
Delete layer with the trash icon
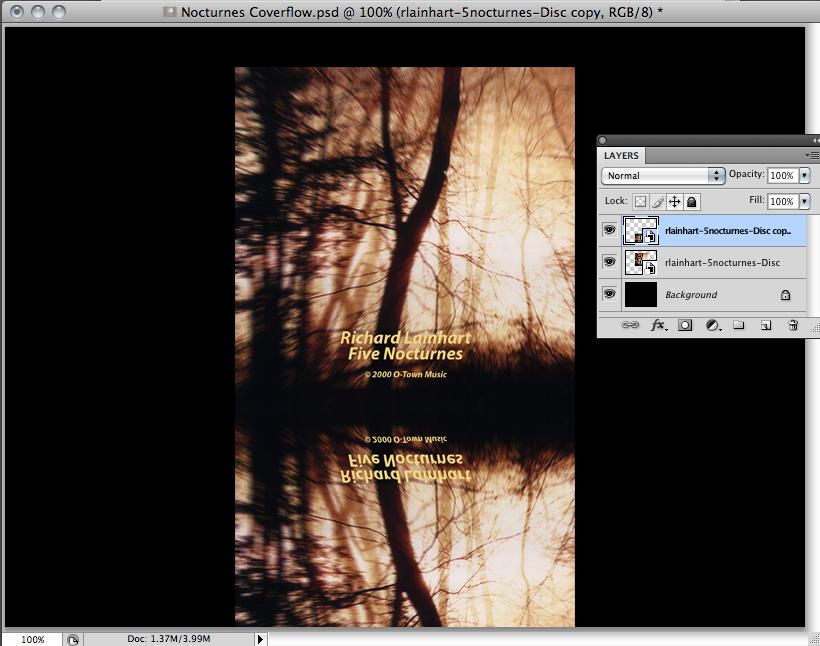tap(792, 325)
